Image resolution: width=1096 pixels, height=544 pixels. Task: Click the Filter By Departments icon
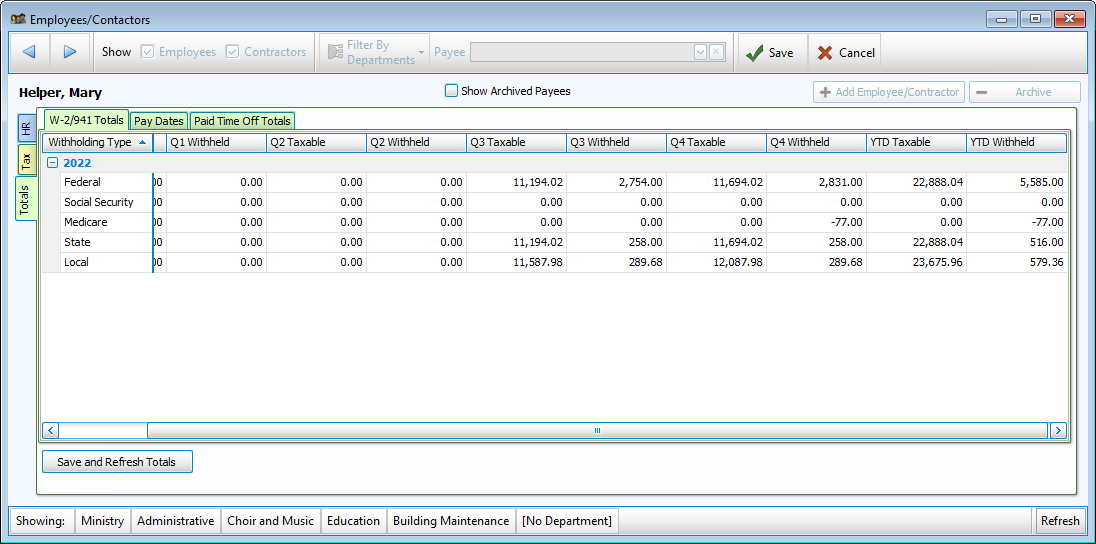click(333, 53)
